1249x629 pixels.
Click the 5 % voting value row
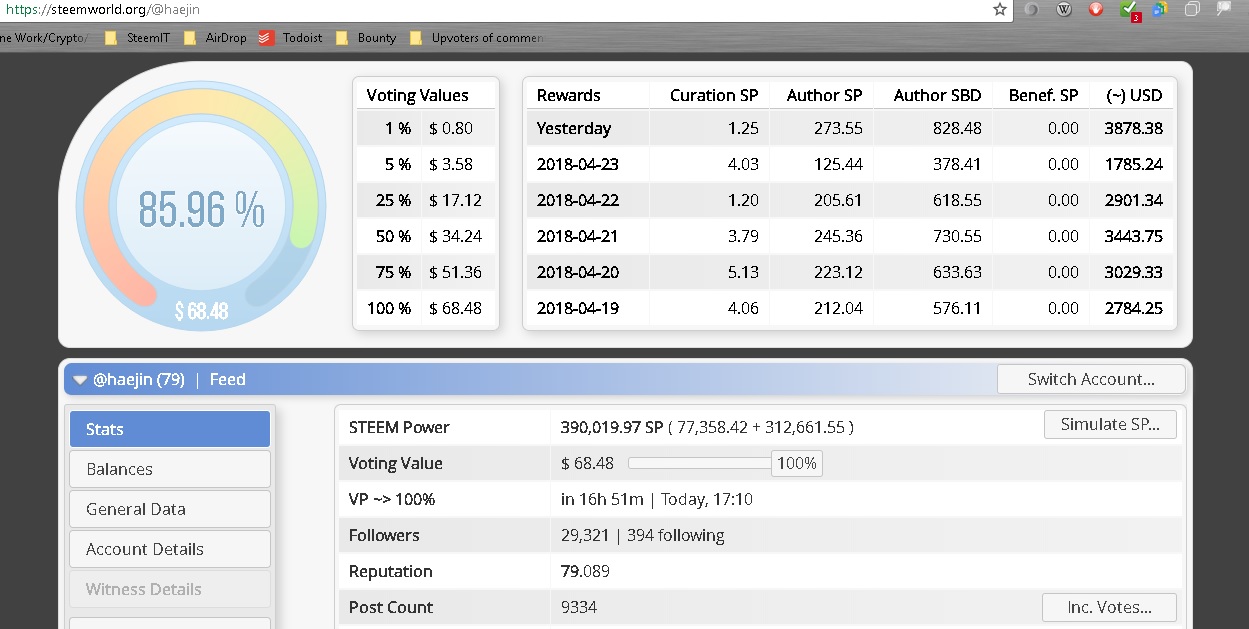point(426,164)
